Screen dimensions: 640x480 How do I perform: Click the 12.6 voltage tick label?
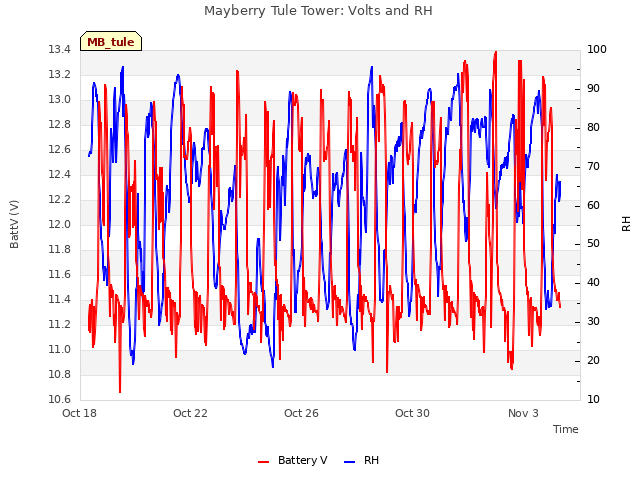(x=60, y=149)
